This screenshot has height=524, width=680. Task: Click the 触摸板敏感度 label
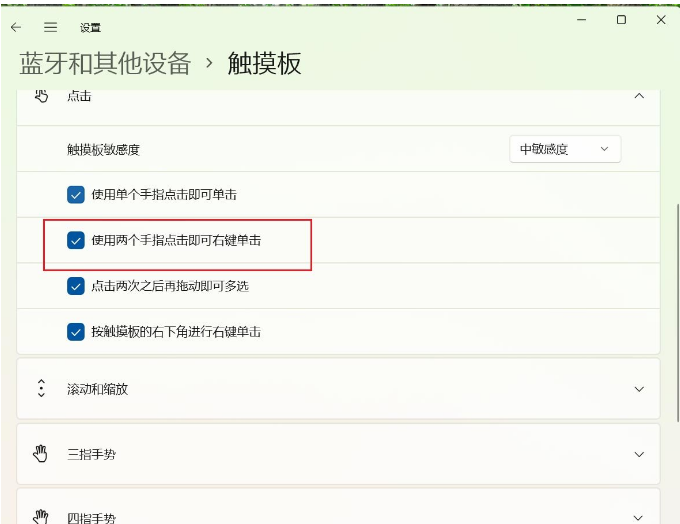[103, 150]
